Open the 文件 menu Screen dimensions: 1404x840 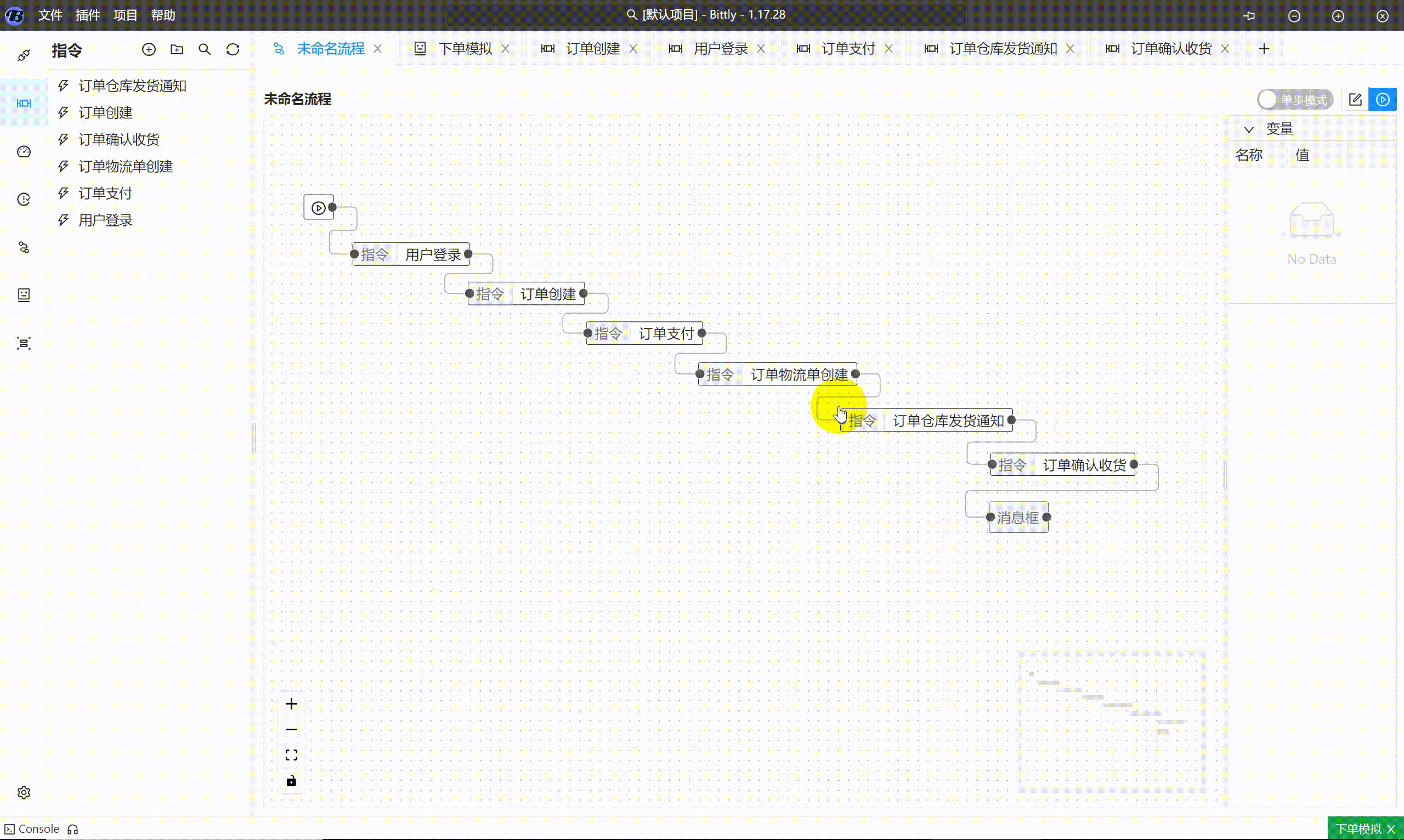click(50, 15)
